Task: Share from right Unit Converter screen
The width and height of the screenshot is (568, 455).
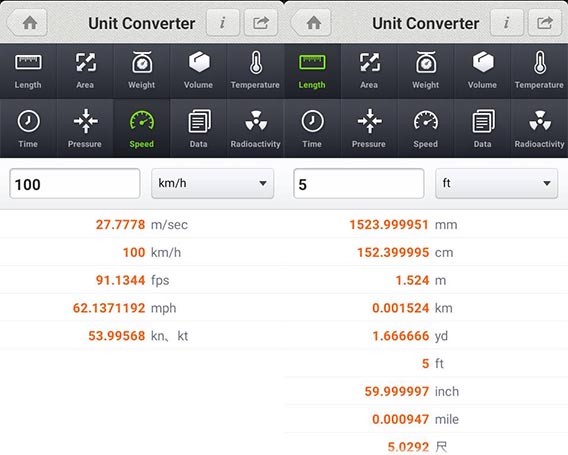Action: coord(545,23)
